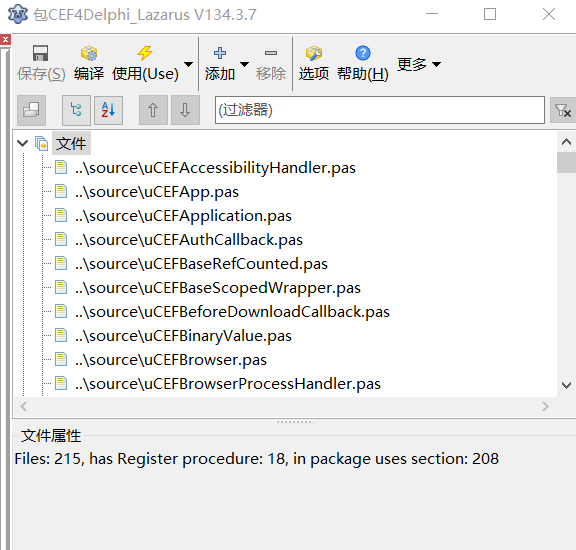
Task: Click the Files: 215 status text
Action: click(x=257, y=459)
